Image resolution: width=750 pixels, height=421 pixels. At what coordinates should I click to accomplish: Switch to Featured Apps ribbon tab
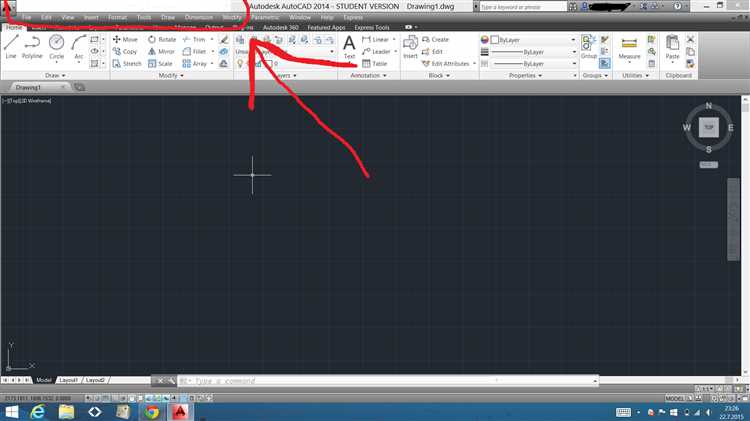point(326,27)
